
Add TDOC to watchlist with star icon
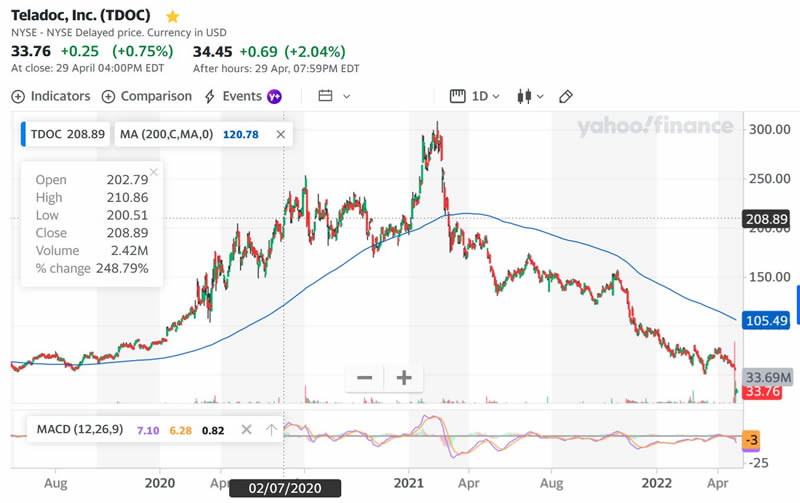[x=173, y=17]
